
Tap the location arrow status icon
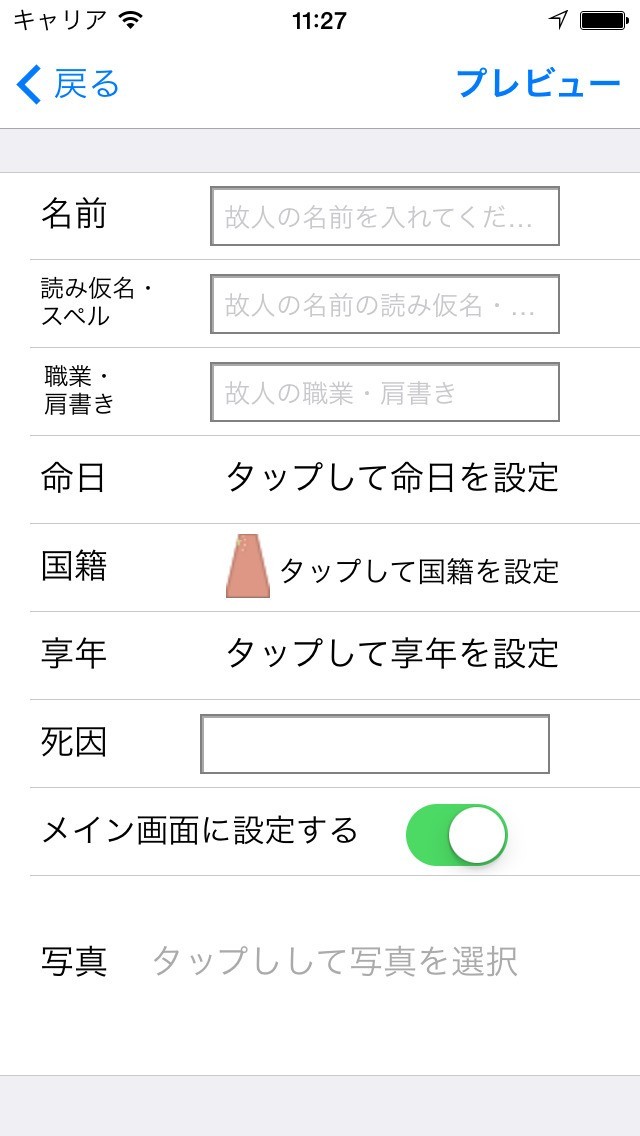tap(558, 20)
